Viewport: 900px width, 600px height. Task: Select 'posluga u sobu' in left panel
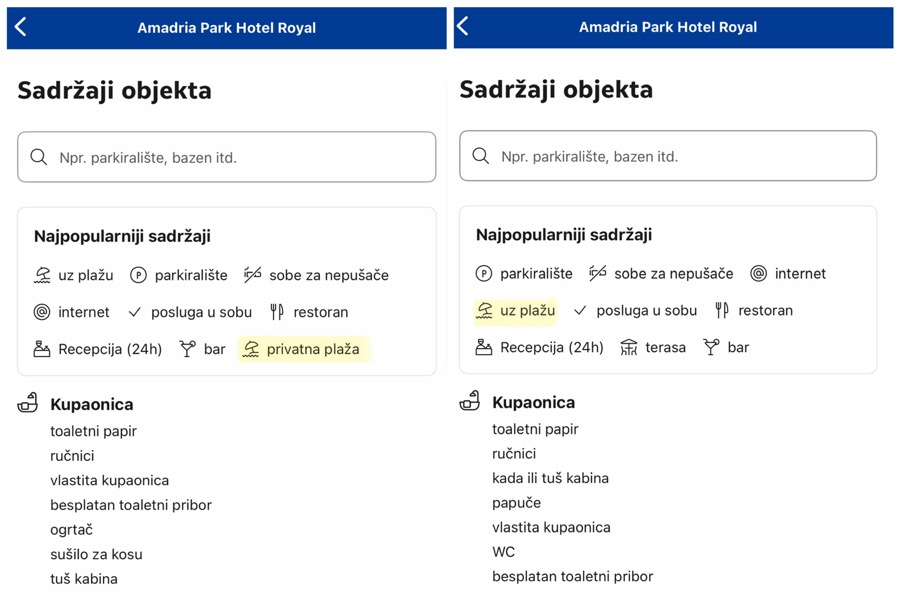click(201, 312)
